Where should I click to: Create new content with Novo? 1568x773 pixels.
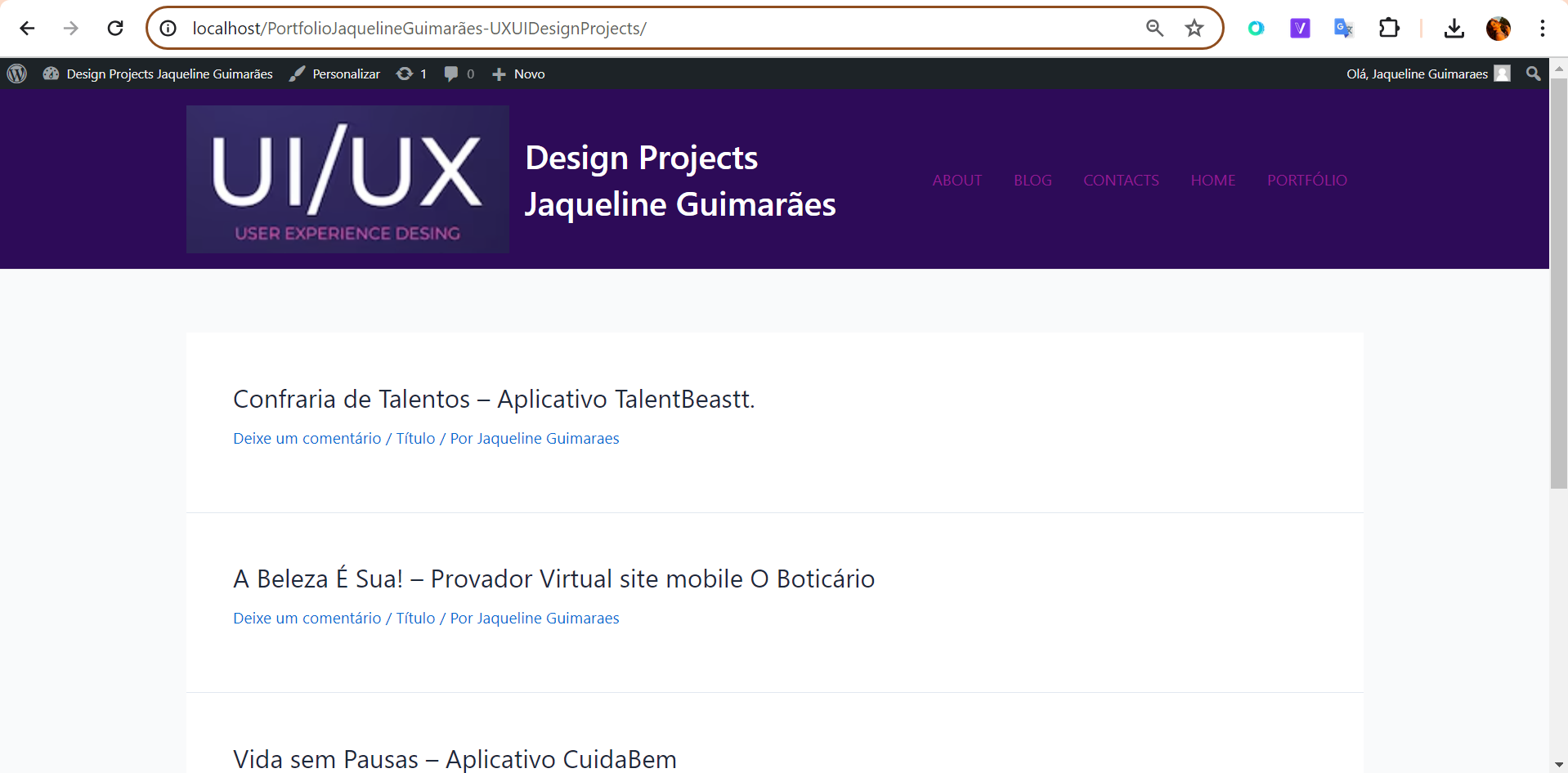[518, 74]
